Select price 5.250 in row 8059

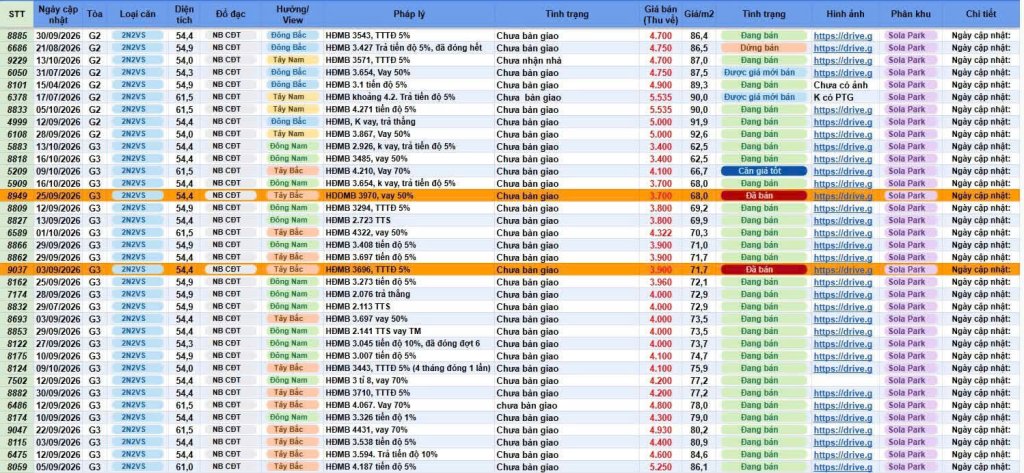click(x=660, y=467)
